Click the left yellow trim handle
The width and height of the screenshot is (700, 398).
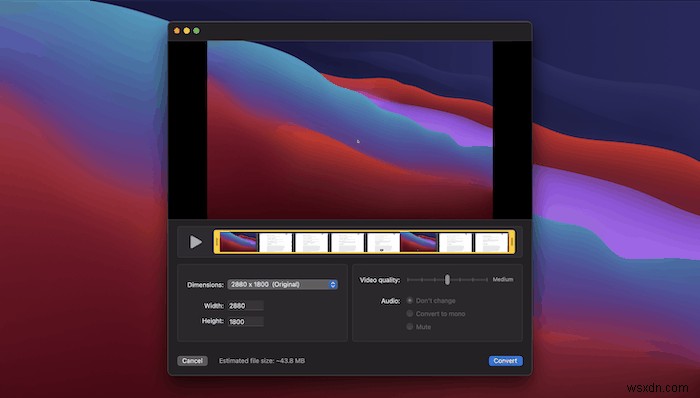(x=217, y=242)
